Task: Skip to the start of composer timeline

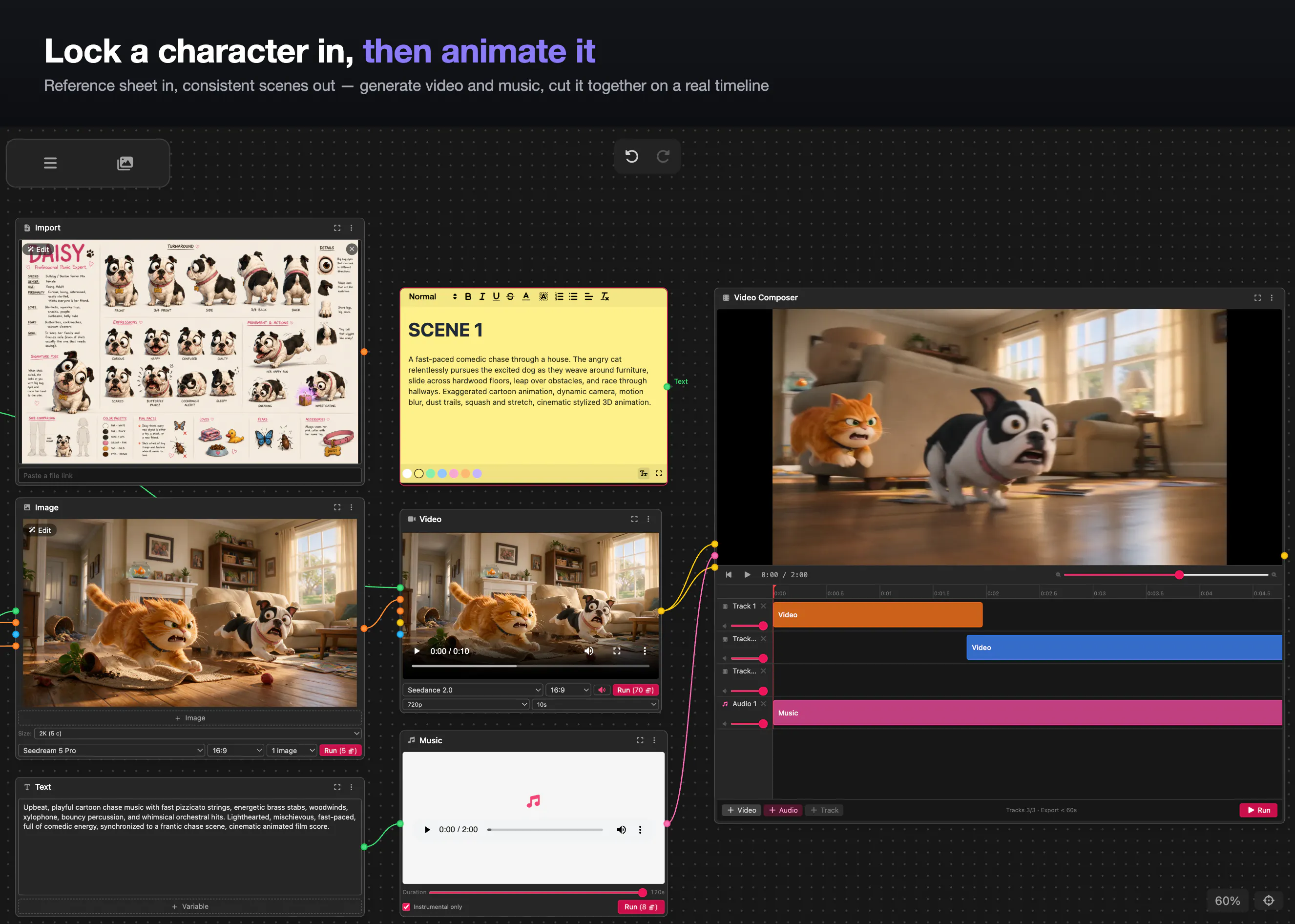Action: tap(729, 575)
